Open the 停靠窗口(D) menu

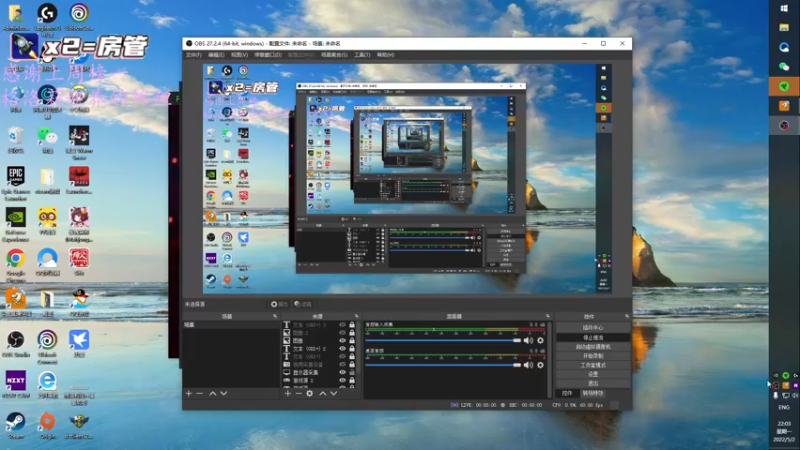pyautogui.click(x=268, y=55)
